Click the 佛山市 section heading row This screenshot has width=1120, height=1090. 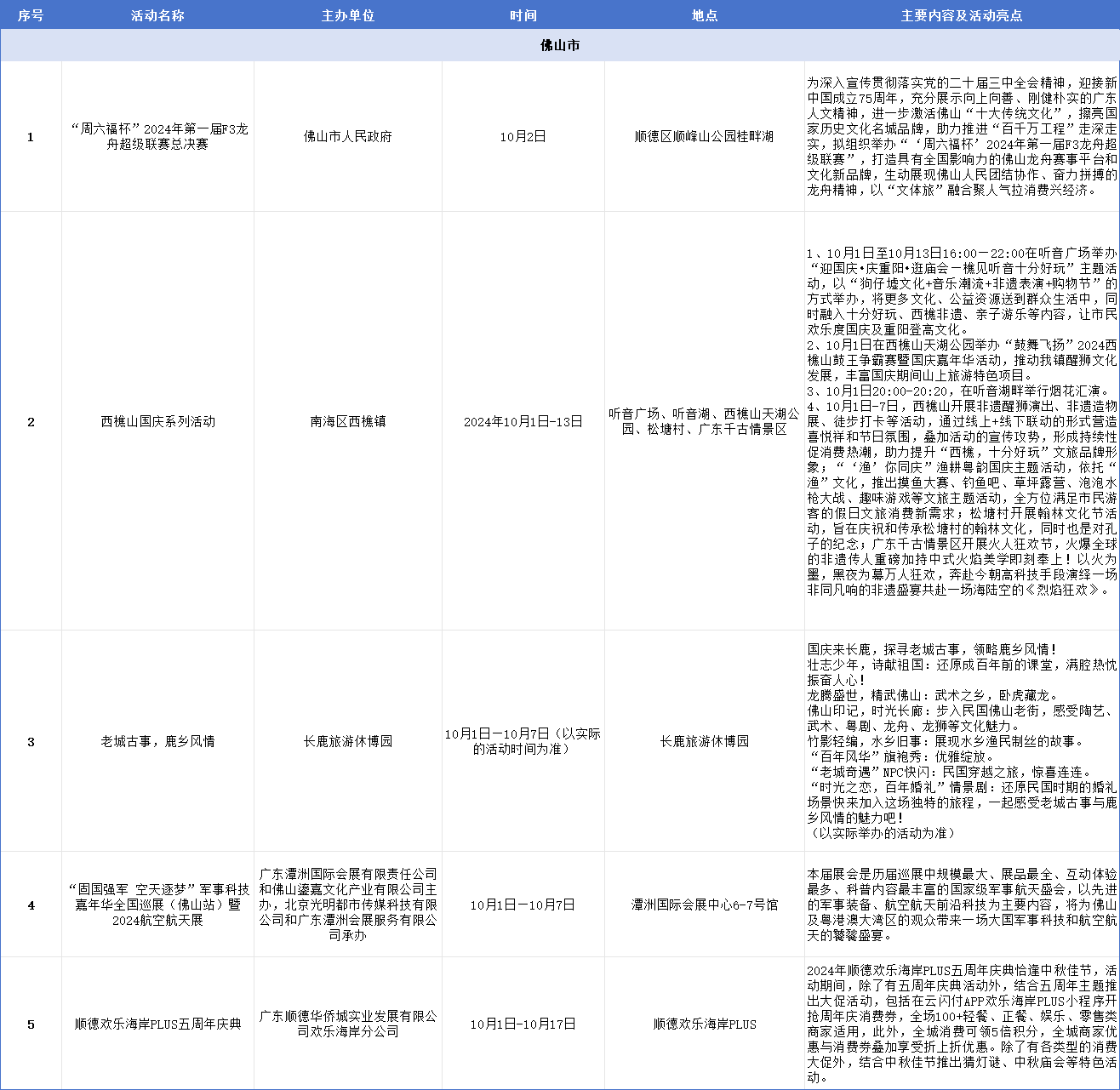pos(559,45)
